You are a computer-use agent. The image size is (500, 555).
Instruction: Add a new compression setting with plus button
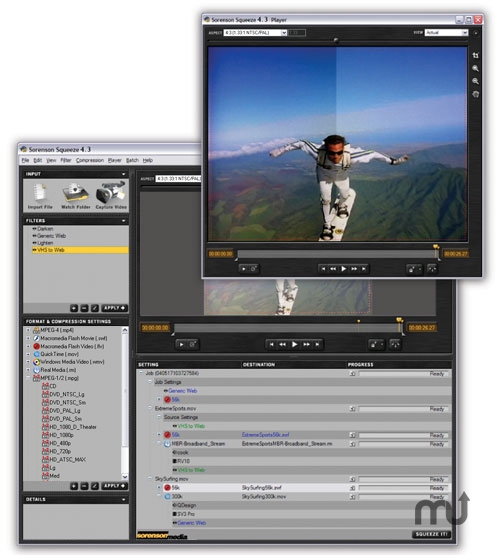(74, 486)
